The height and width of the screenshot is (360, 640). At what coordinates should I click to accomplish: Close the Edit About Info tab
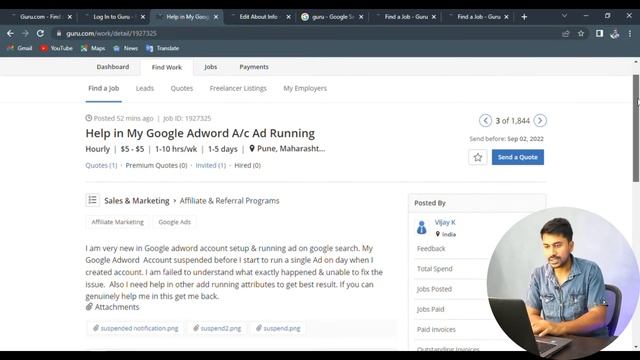point(289,17)
